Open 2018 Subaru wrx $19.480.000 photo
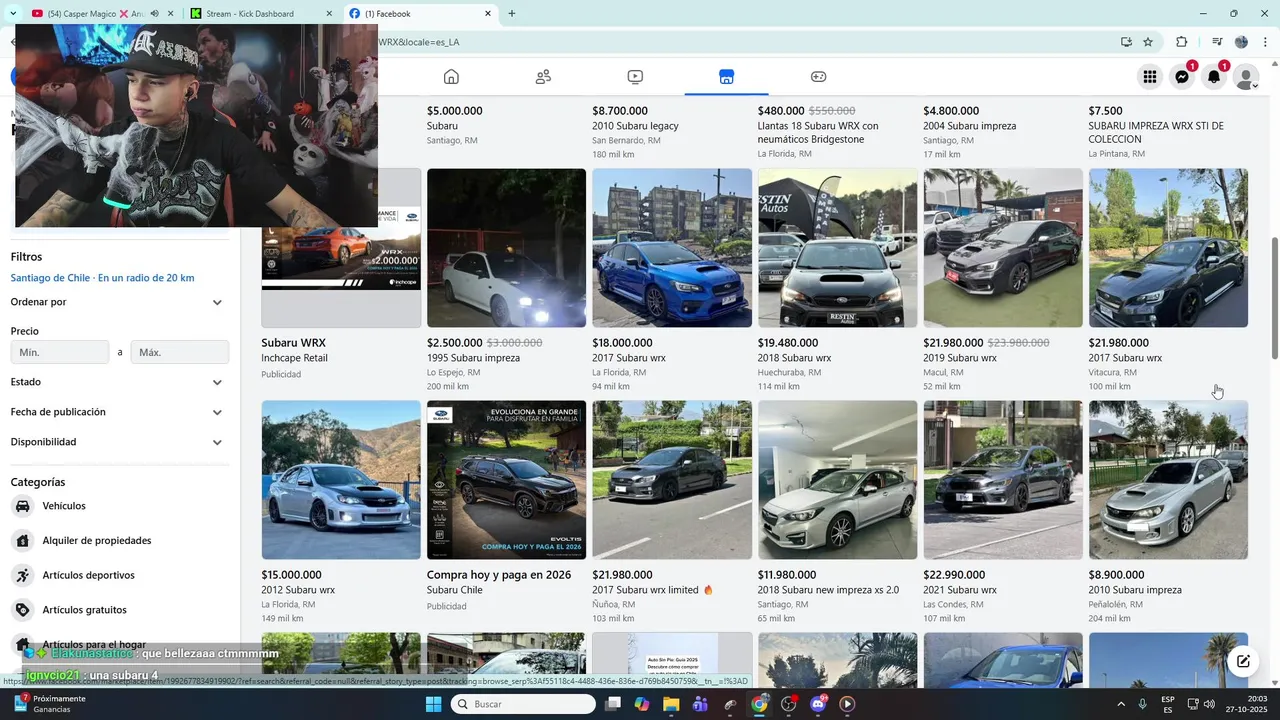The width and height of the screenshot is (1280, 720). (x=837, y=248)
